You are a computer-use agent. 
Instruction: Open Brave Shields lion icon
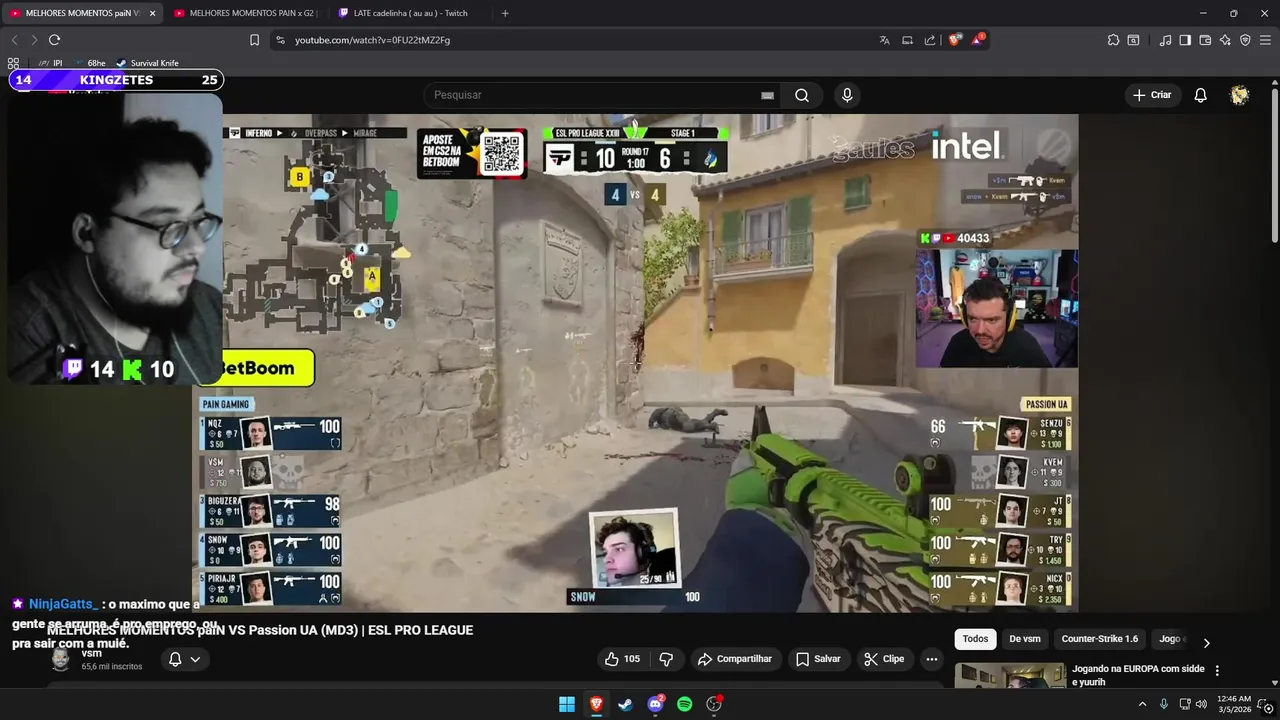955,40
